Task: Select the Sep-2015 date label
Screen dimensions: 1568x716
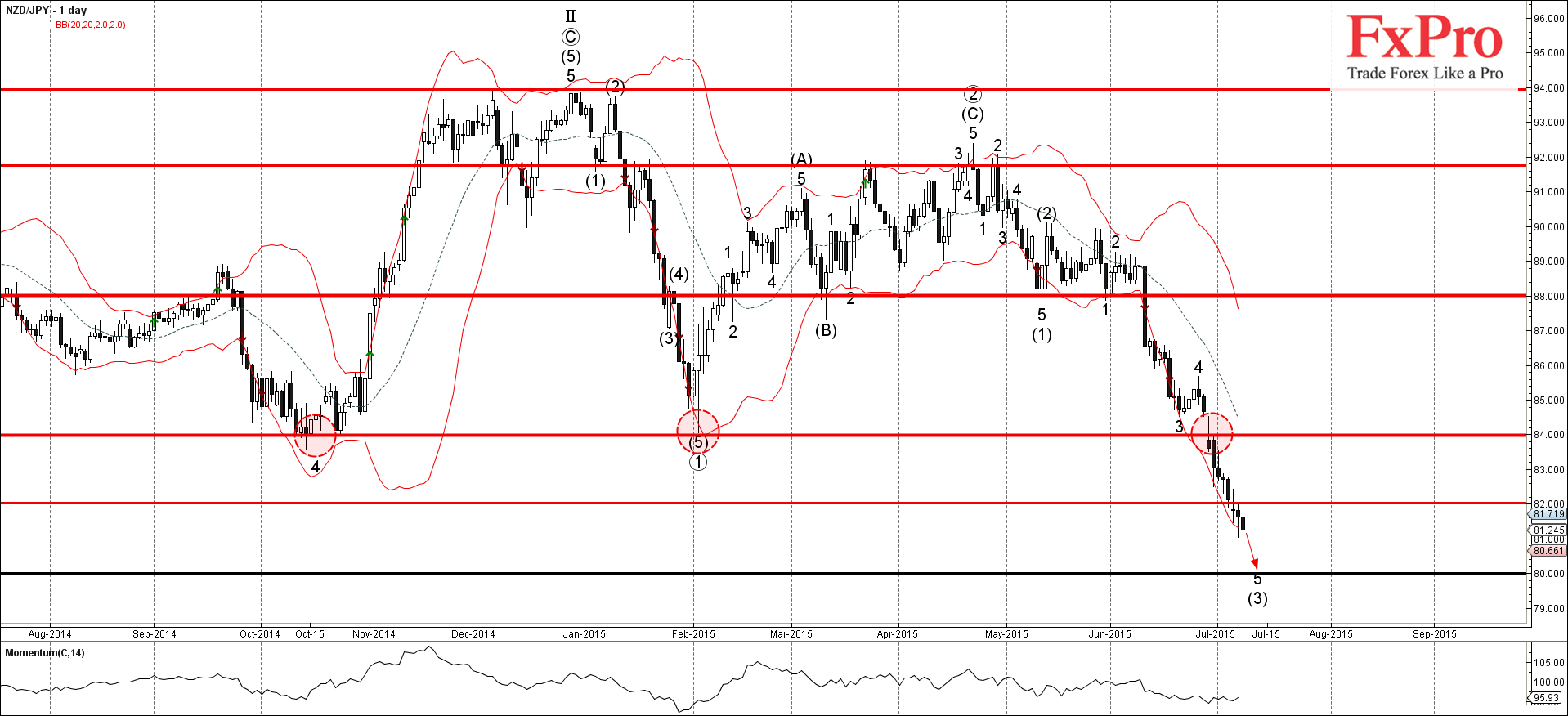Action: point(1435,634)
